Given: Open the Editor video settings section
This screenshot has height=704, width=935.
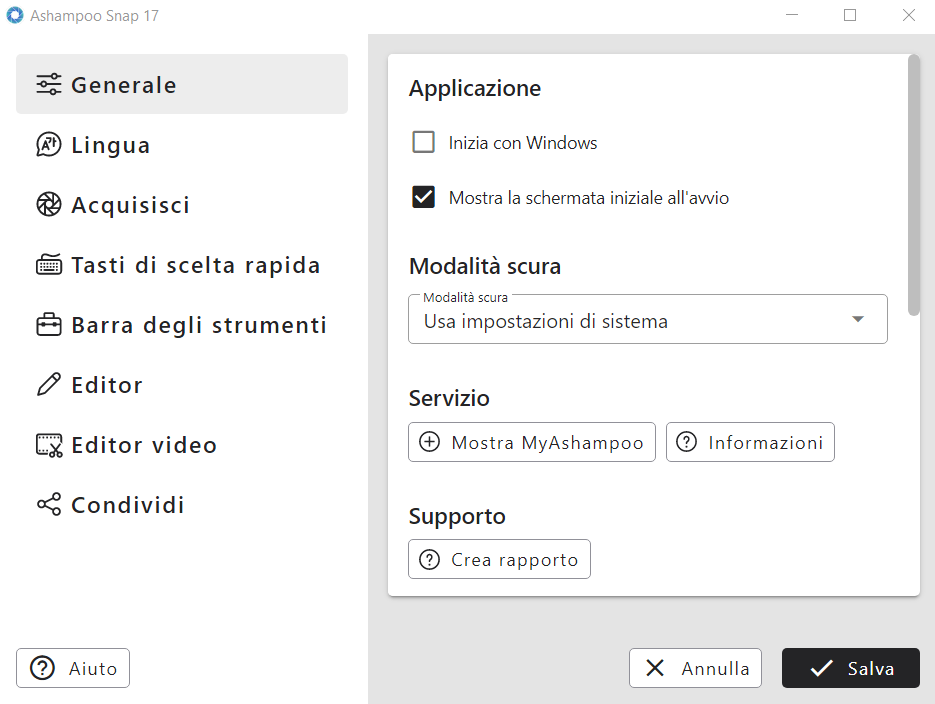Looking at the screenshot, I should (x=182, y=445).
